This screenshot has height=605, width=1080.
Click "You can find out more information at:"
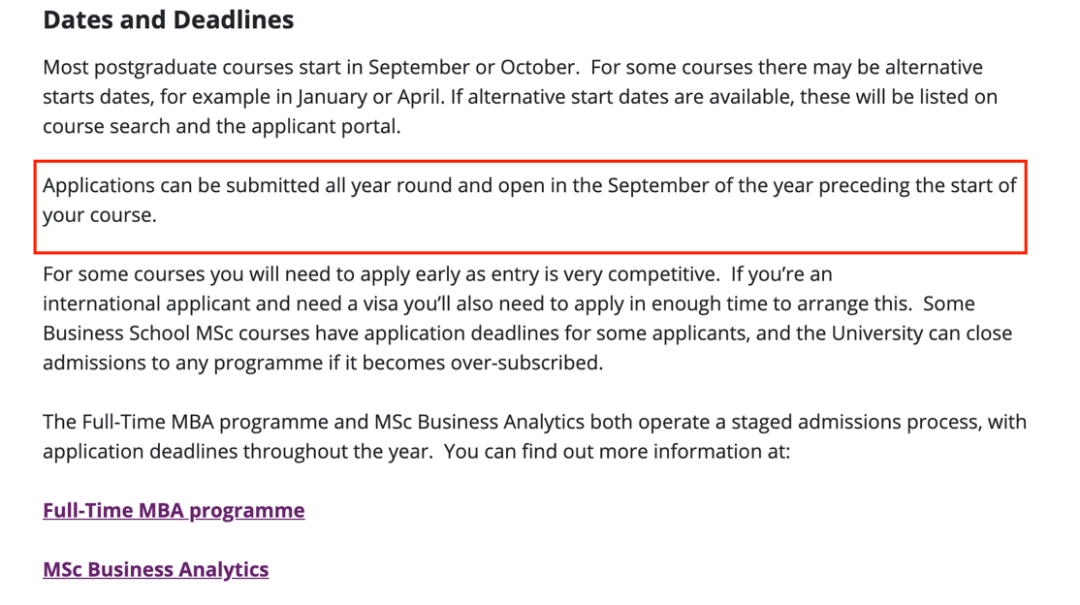click(x=616, y=452)
